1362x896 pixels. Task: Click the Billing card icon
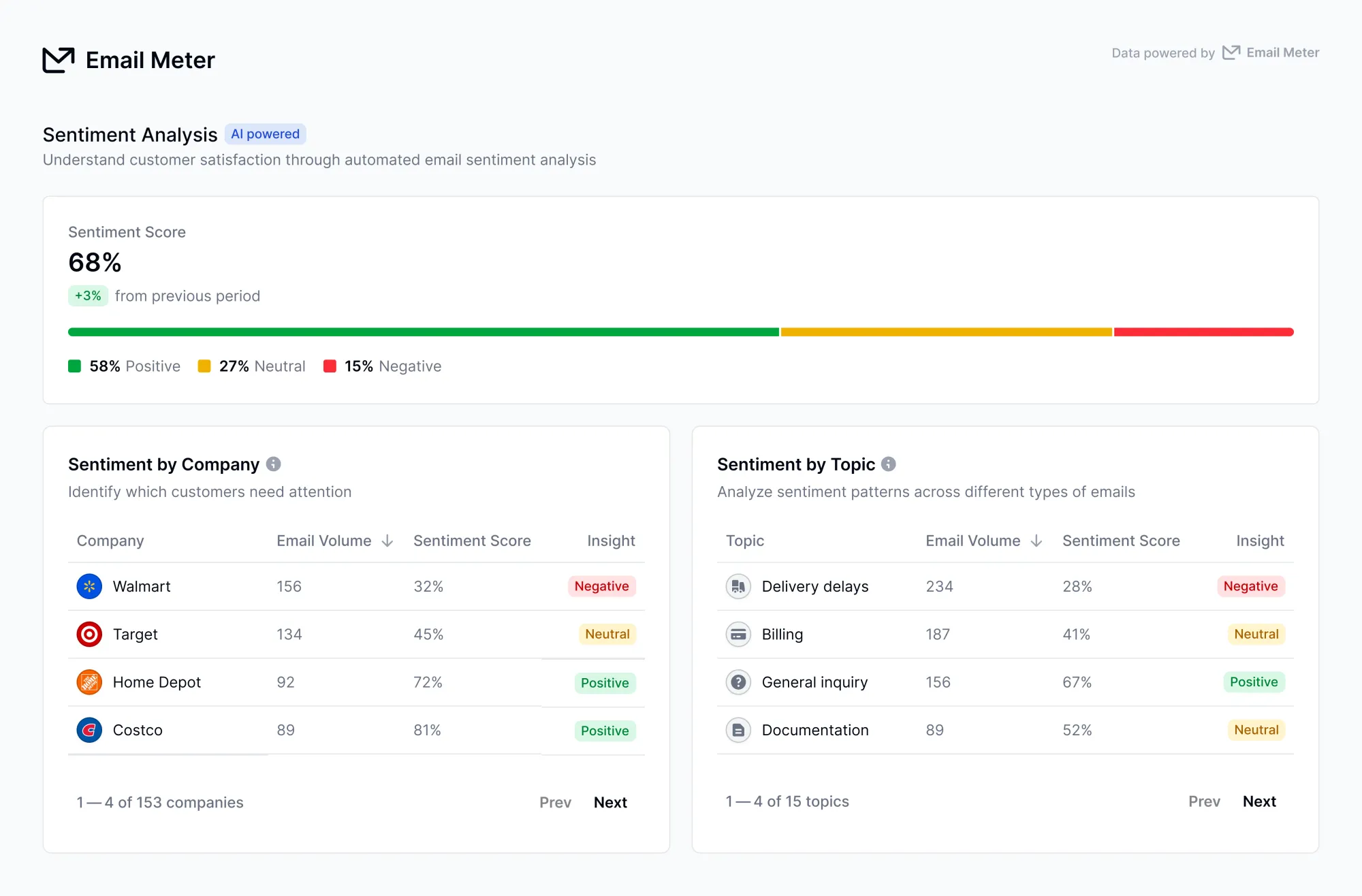coord(738,635)
